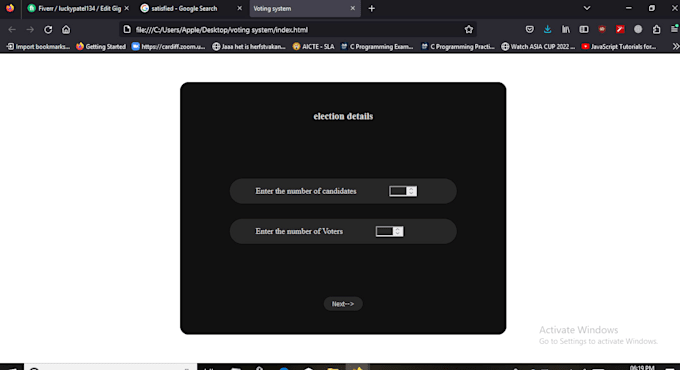
Task: Open the list all tabs dropdown
Action: (587, 8)
